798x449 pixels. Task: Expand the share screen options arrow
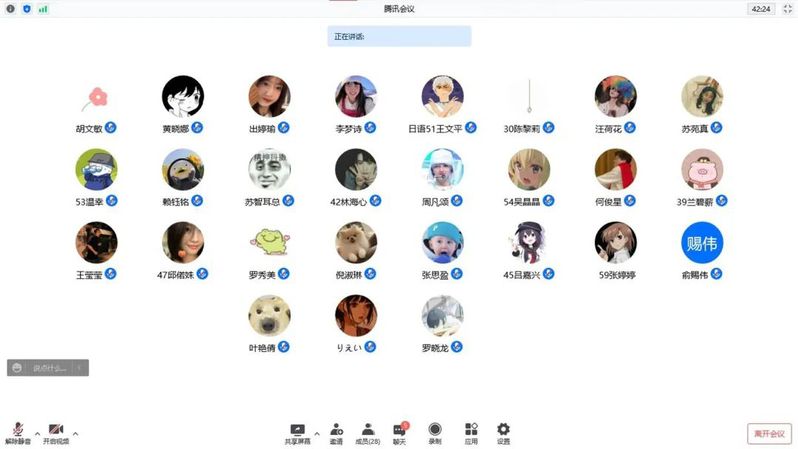pos(317,434)
